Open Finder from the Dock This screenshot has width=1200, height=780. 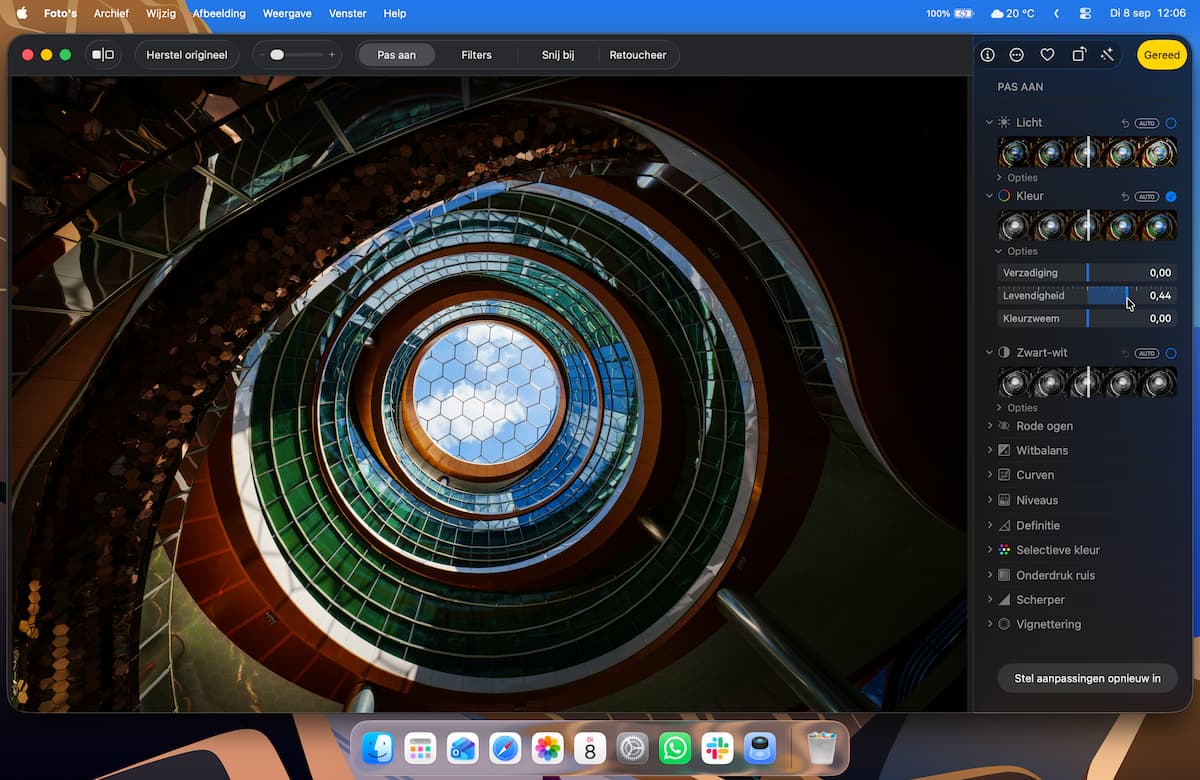click(378, 748)
